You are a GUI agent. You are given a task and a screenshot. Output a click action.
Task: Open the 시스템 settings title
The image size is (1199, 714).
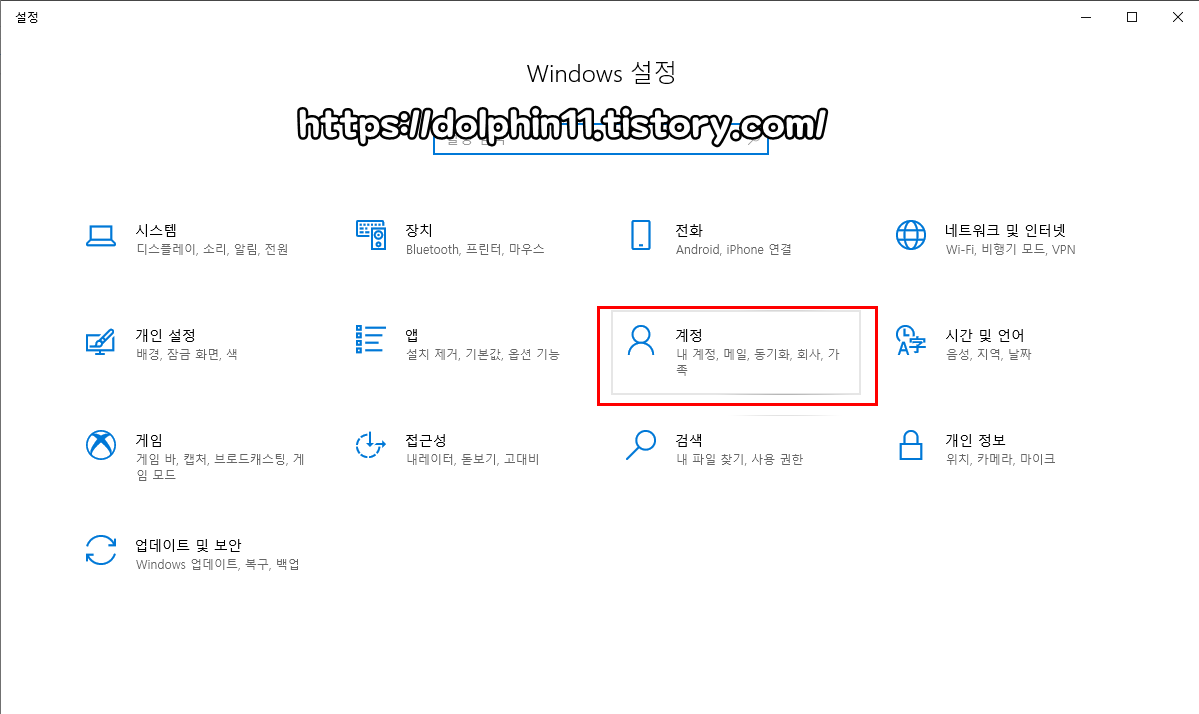(157, 230)
